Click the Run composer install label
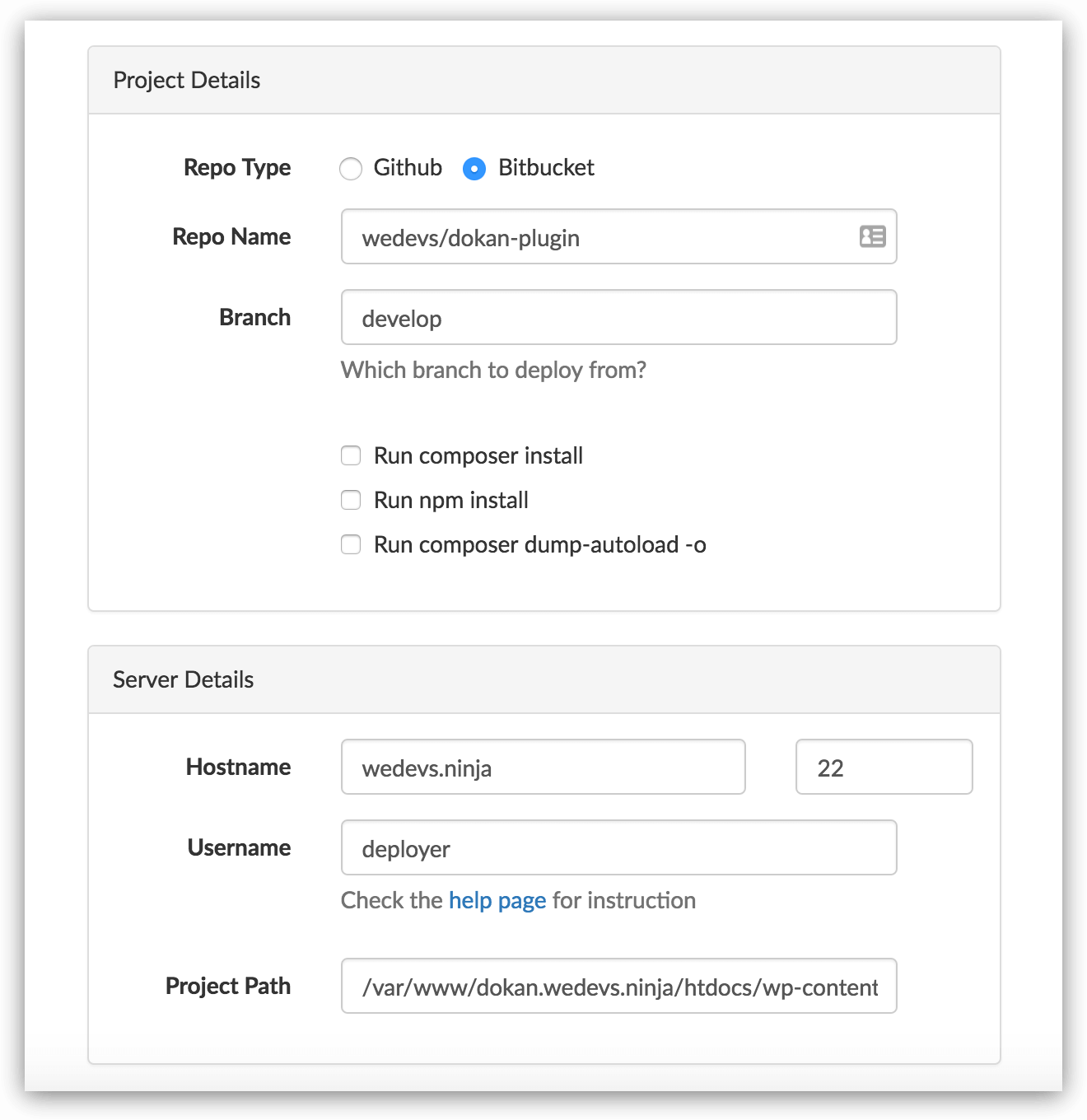Screen dimensions: 1087x1120 click(478, 455)
